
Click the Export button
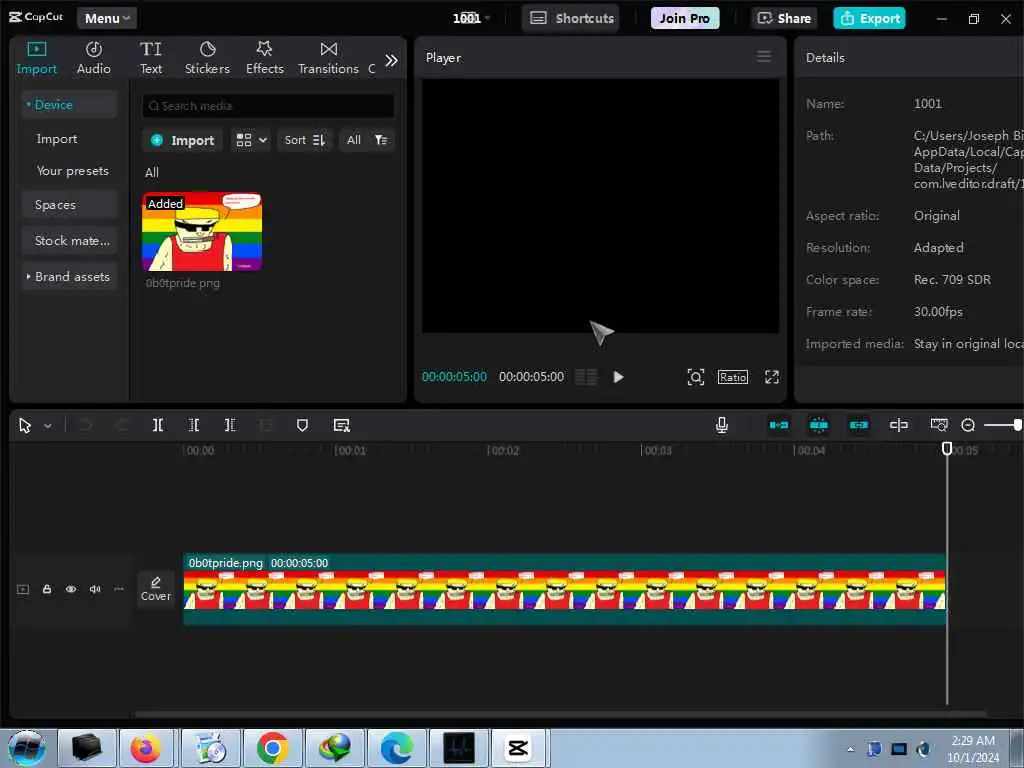869,18
